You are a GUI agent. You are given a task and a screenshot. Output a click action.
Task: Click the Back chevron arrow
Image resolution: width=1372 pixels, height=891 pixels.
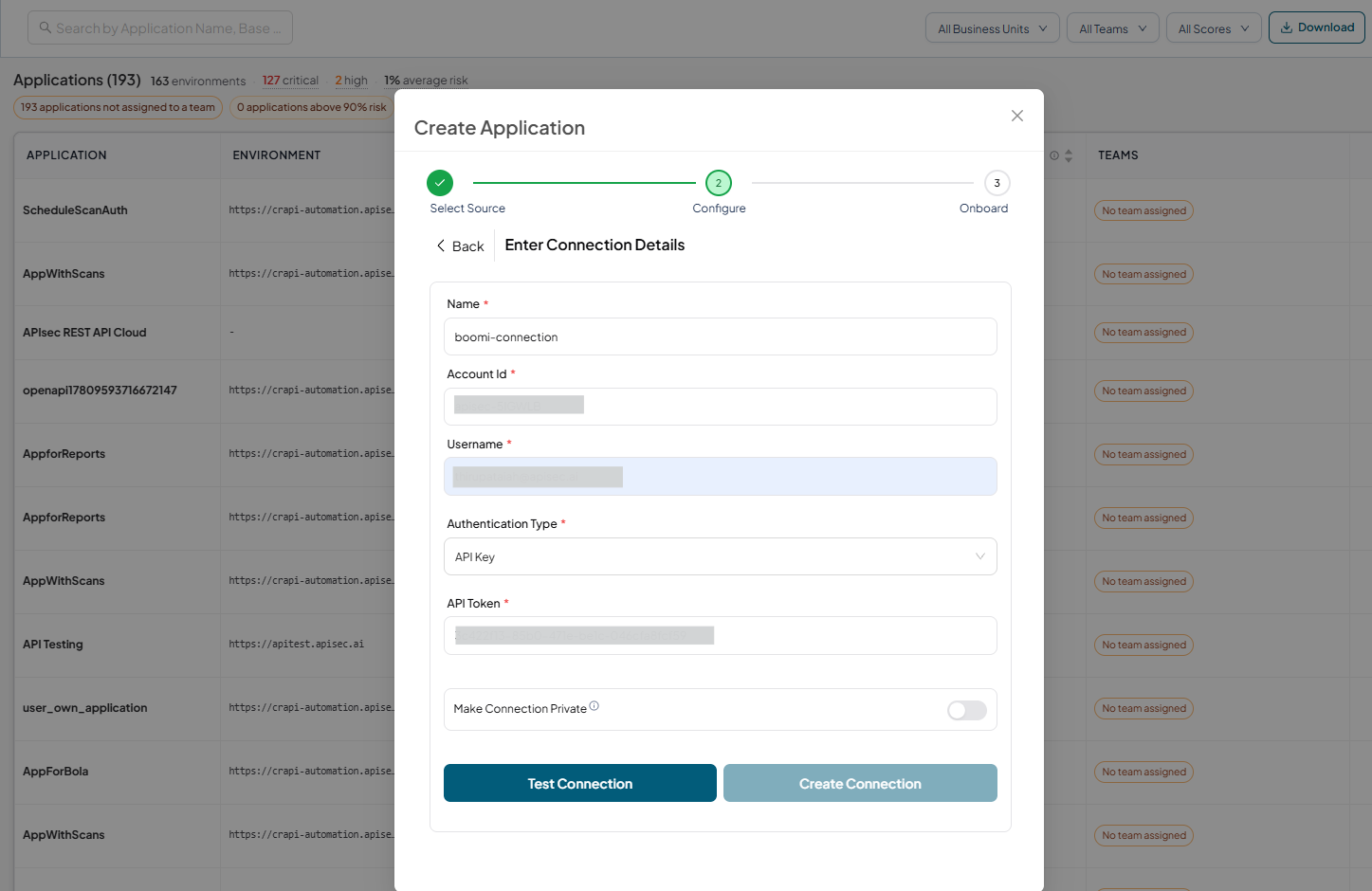coord(441,245)
